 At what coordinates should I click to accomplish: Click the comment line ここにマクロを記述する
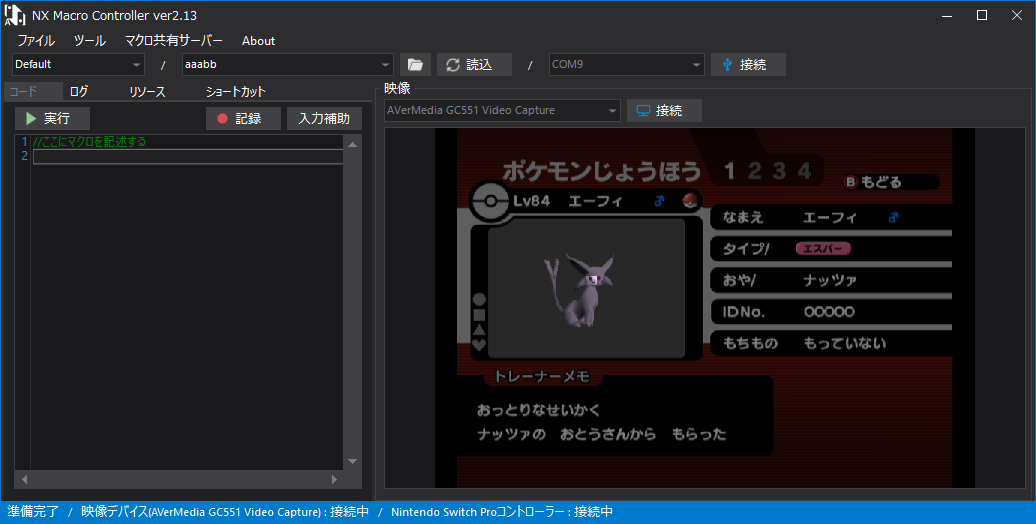(x=89, y=141)
